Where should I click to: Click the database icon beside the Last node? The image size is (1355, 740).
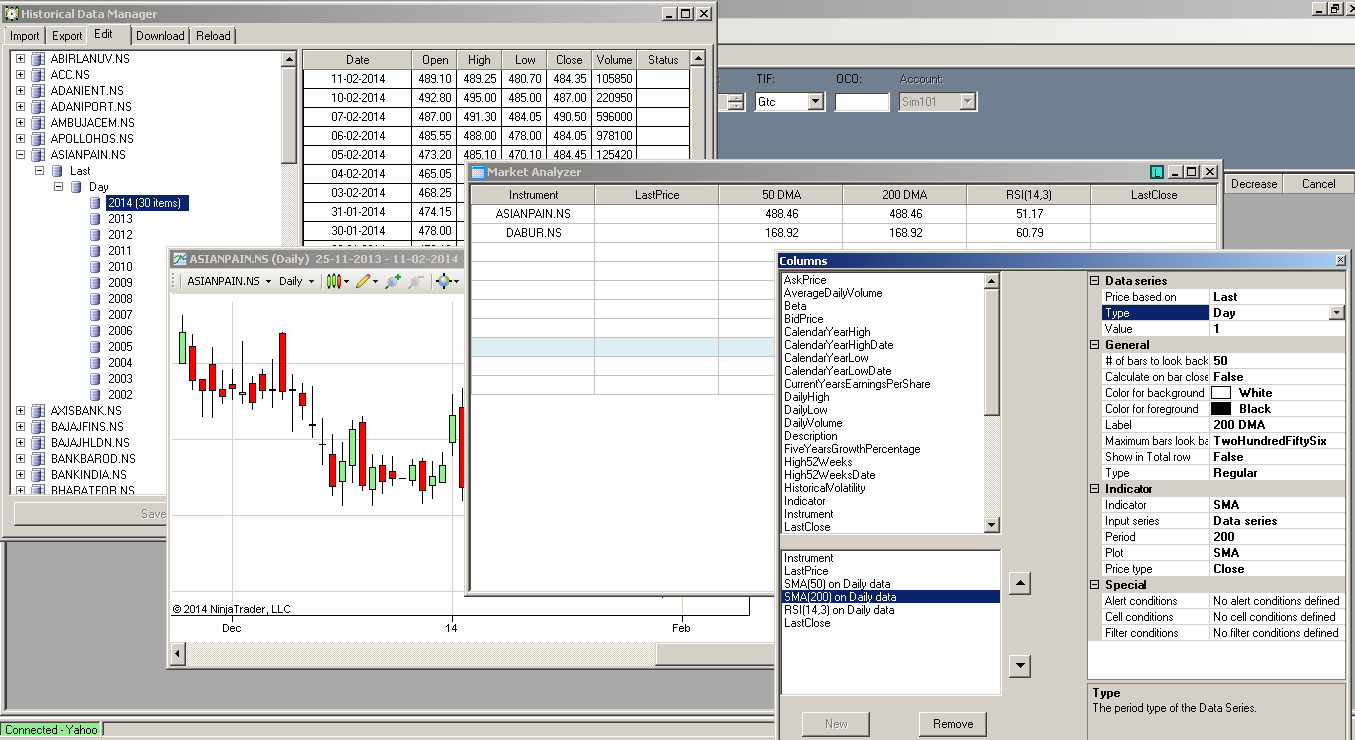coord(57,171)
